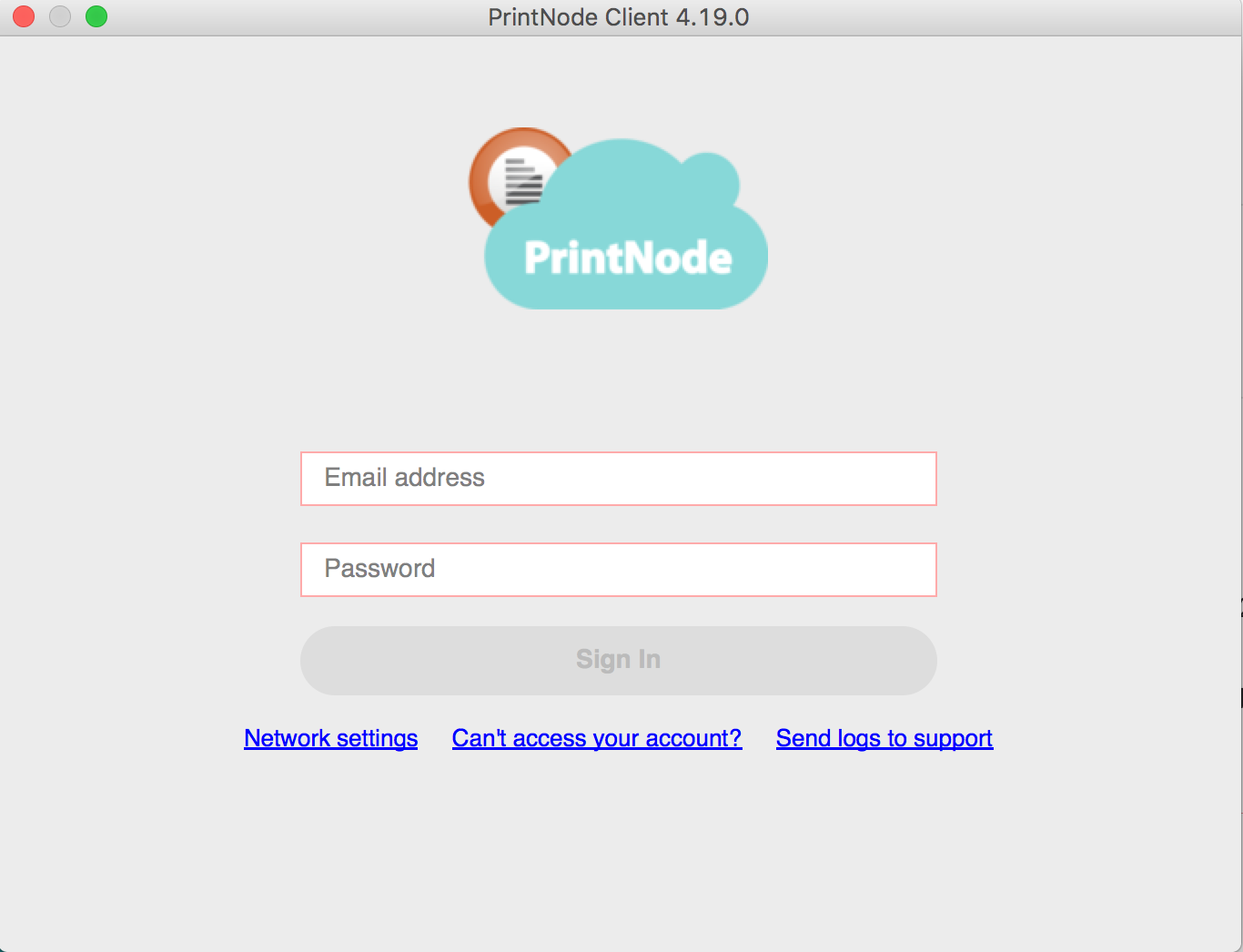Click the disabled Sign In button
1243x952 pixels.
click(619, 661)
